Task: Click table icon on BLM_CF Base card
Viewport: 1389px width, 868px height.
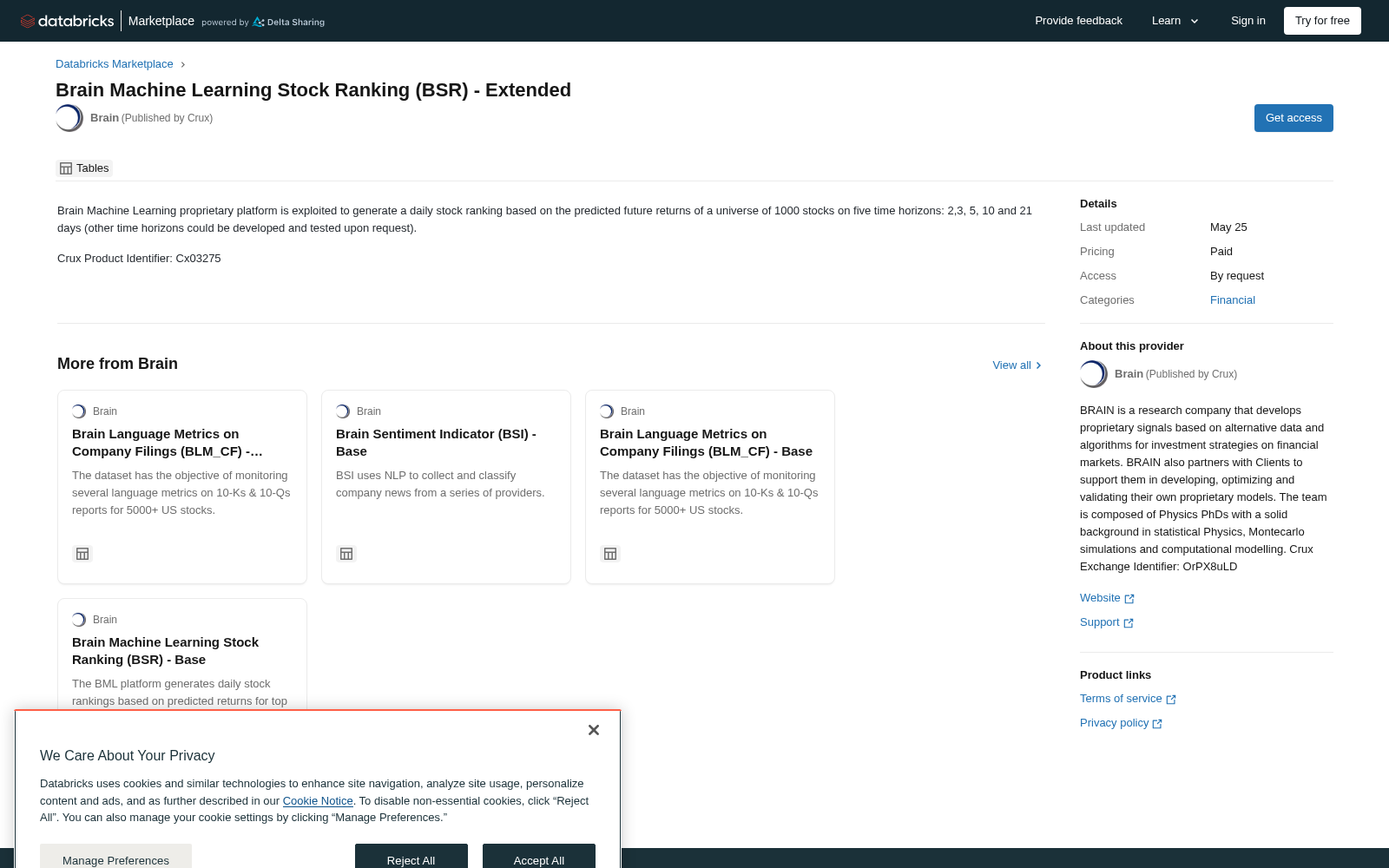Action: (610, 554)
